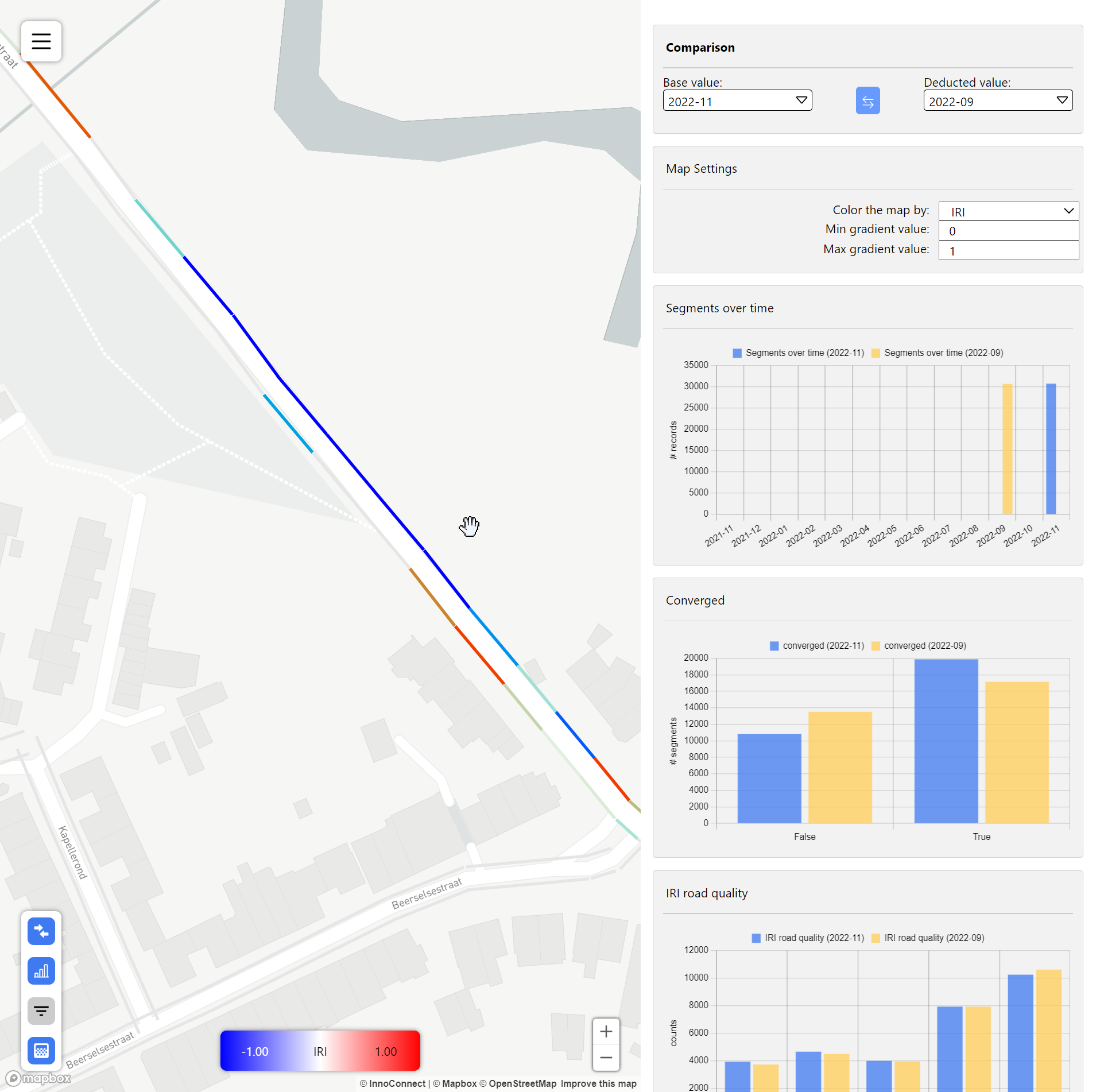
Task: Click the Min gradient value field
Action: [x=1008, y=231]
